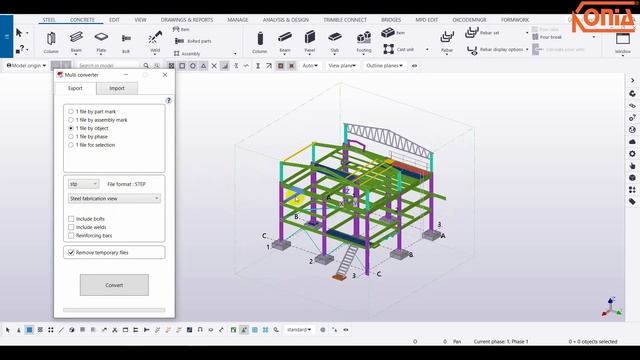Viewport: 640px width, 360px height.
Task: Click the XYZ axis indicator in view
Action: (x=611, y=307)
